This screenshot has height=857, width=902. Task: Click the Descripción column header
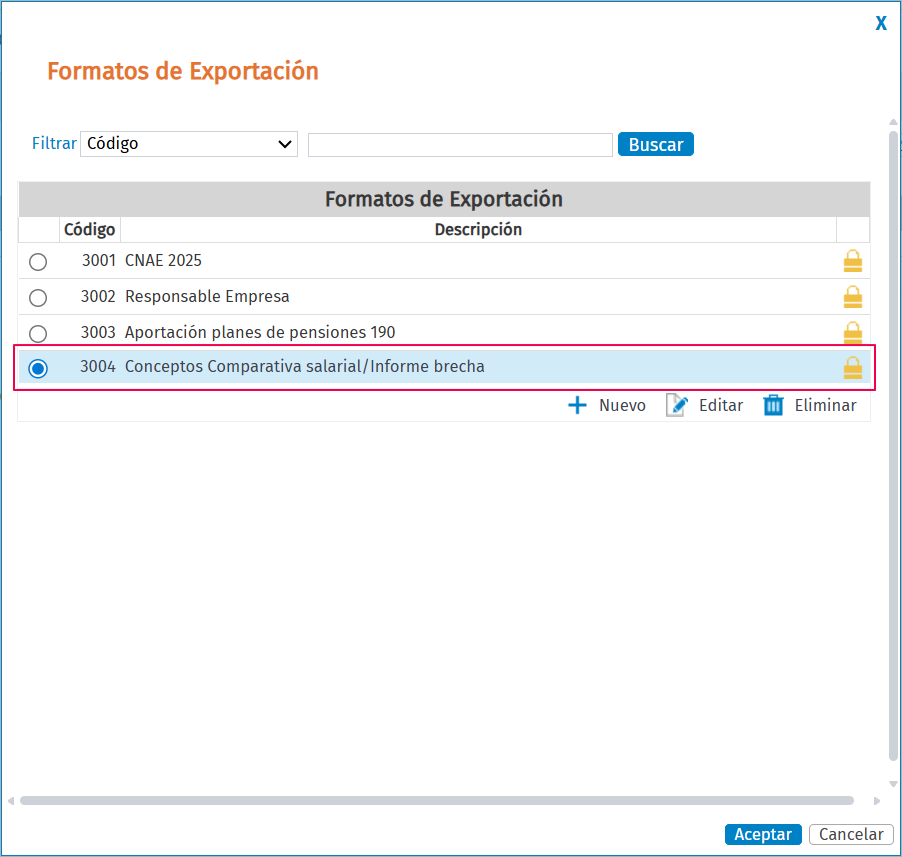tap(478, 229)
